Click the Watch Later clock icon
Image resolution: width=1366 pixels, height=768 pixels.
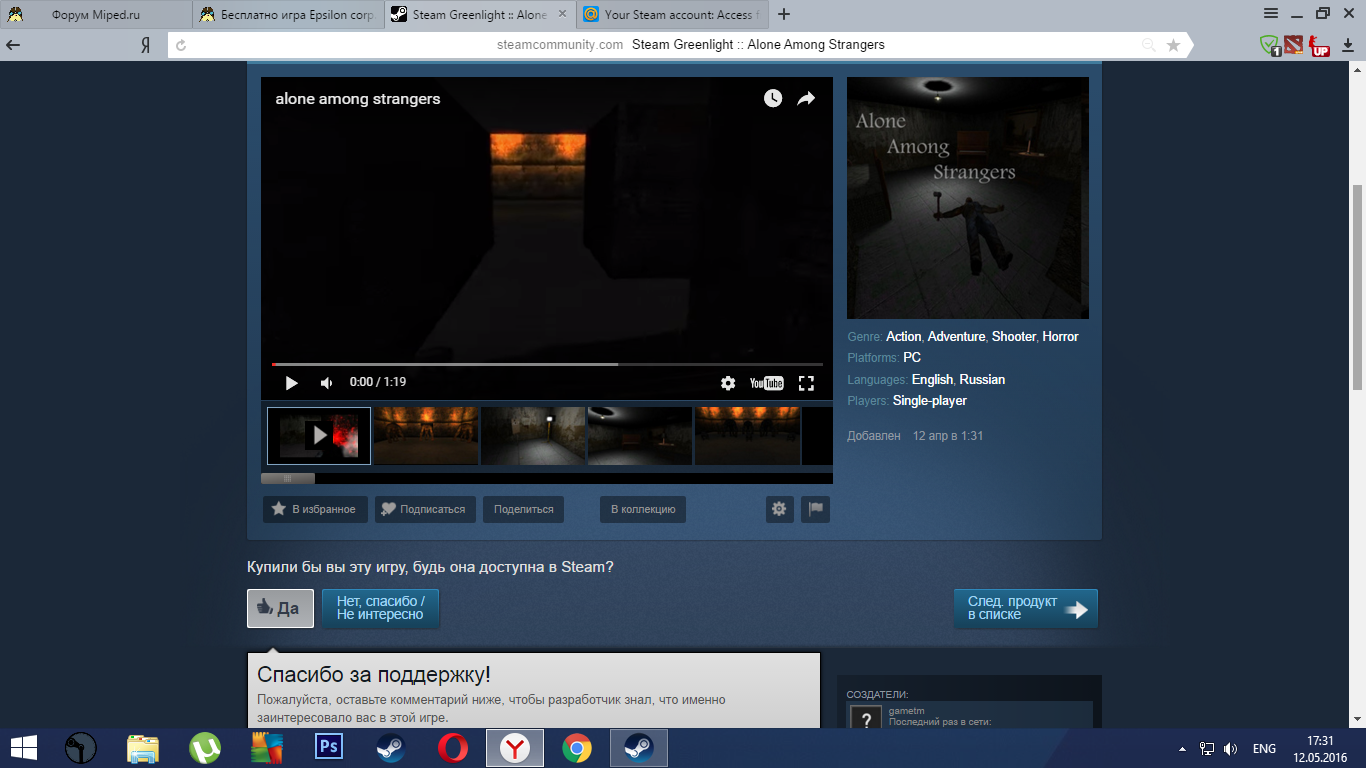click(773, 98)
